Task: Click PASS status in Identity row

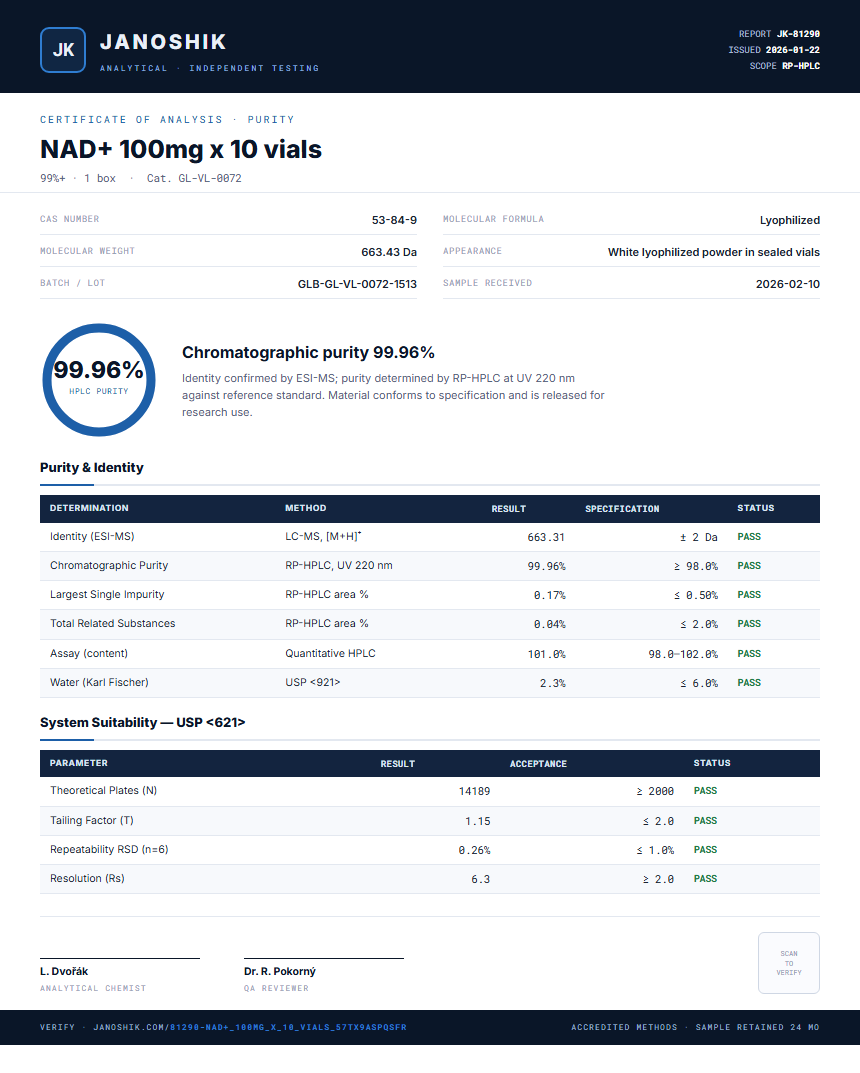Action: [x=748, y=536]
